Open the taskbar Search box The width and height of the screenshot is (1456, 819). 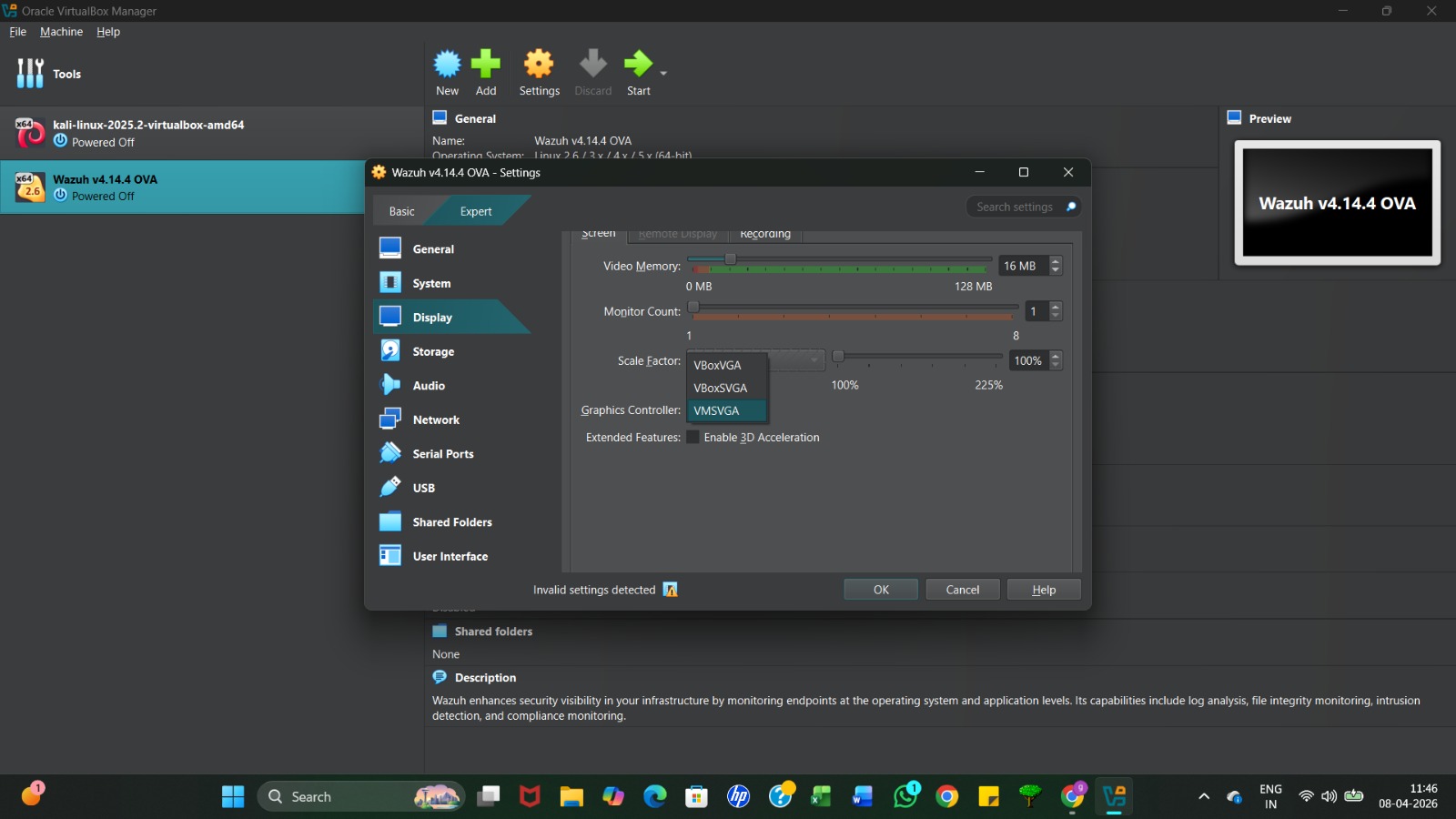click(x=361, y=797)
